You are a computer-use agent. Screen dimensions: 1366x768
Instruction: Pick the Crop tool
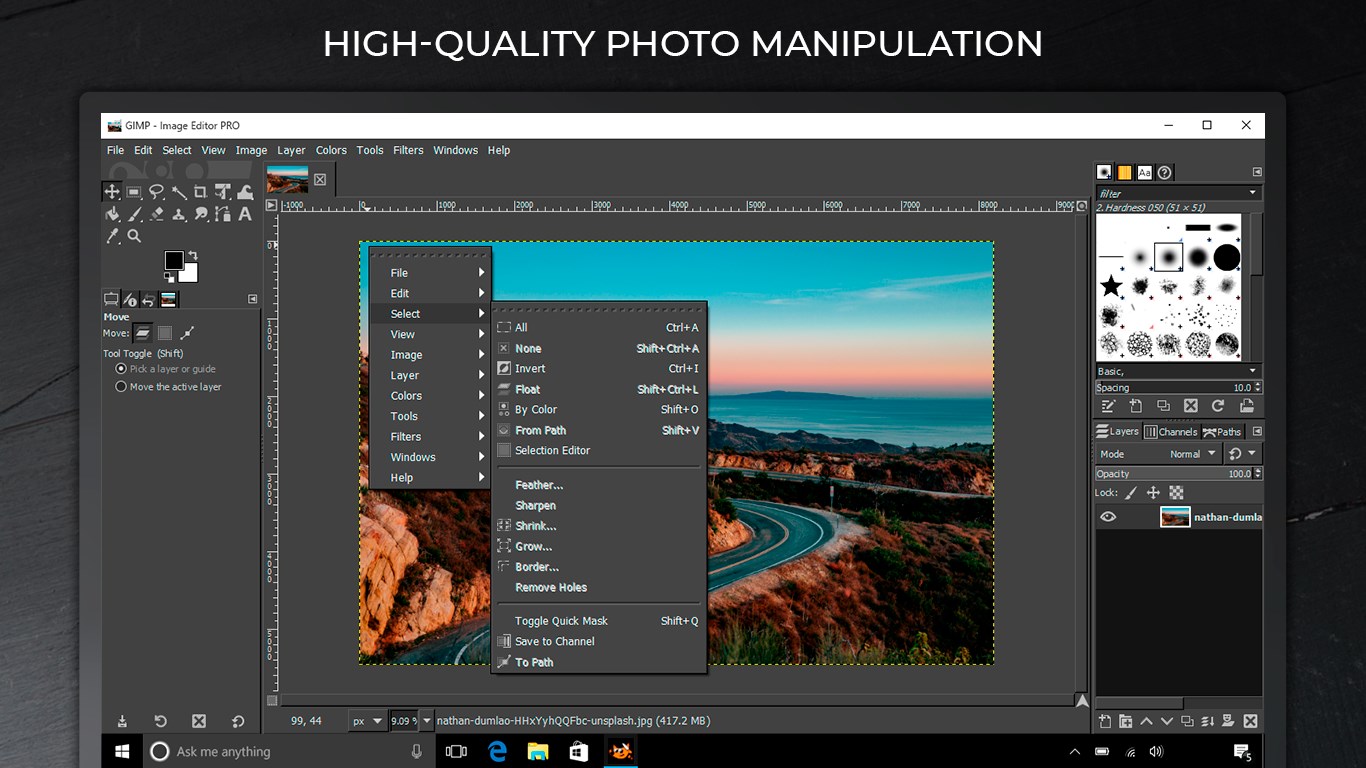(200, 192)
